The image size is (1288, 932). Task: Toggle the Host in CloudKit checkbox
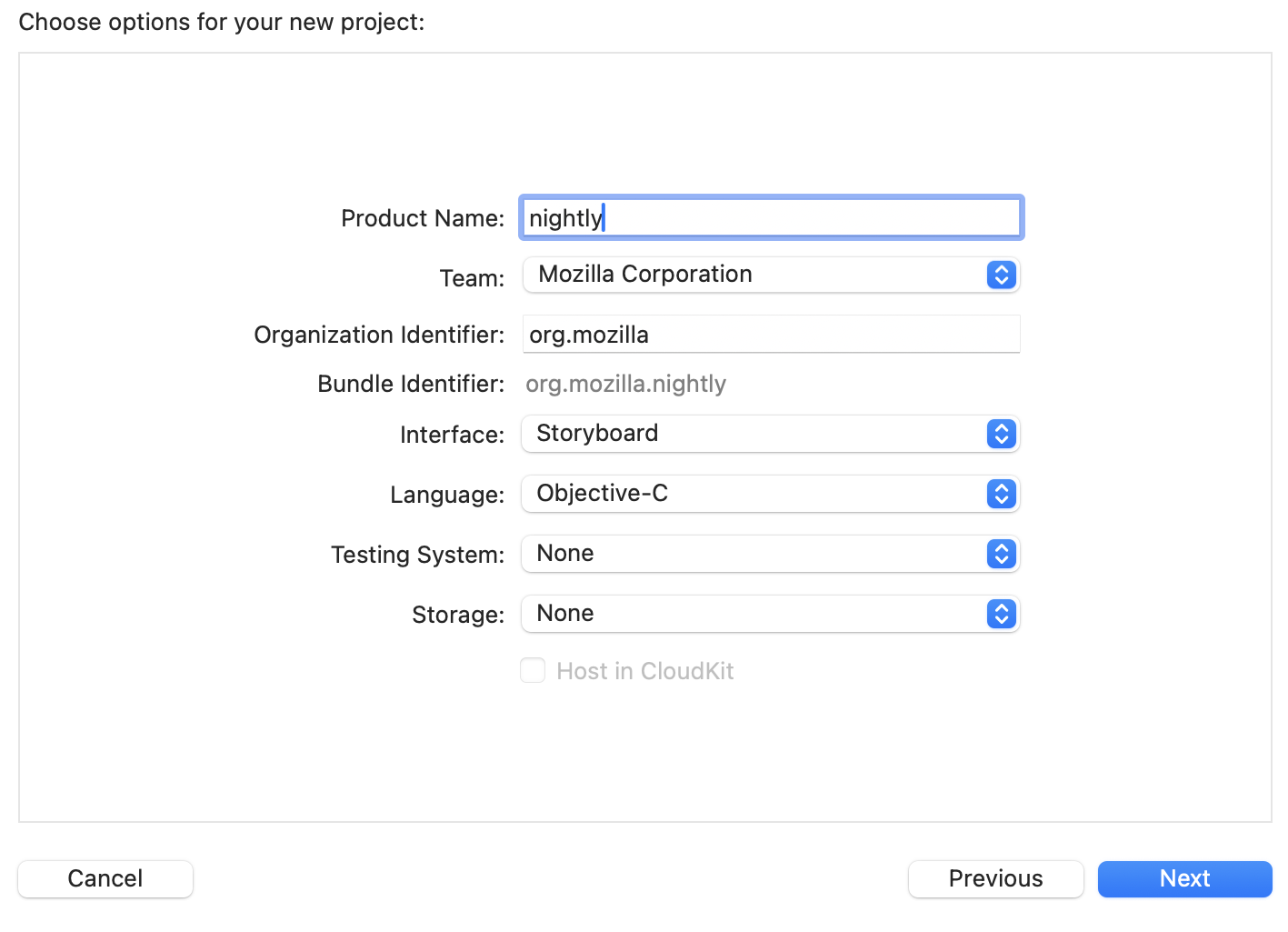533,670
